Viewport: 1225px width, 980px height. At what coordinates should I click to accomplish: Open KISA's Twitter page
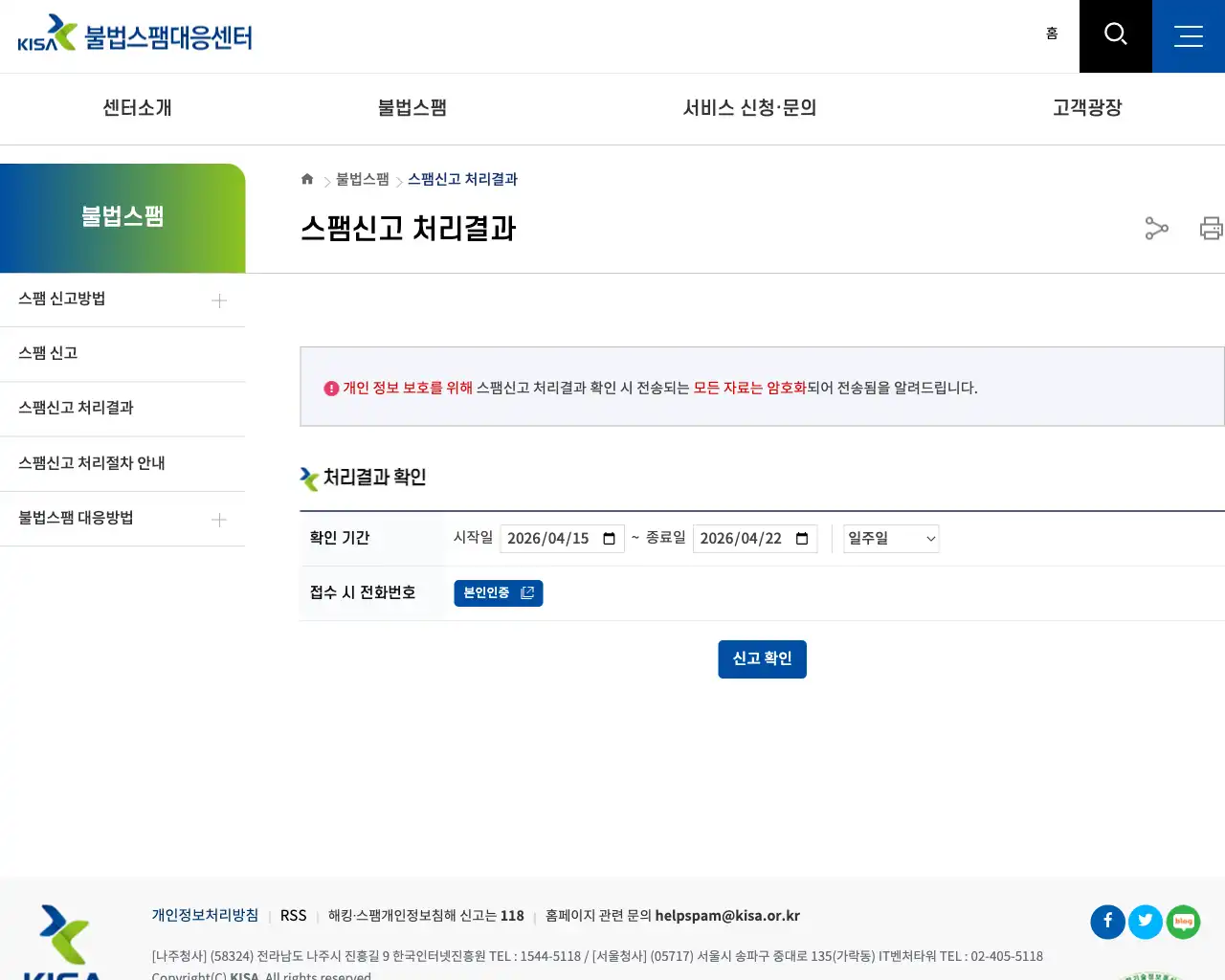(x=1146, y=922)
